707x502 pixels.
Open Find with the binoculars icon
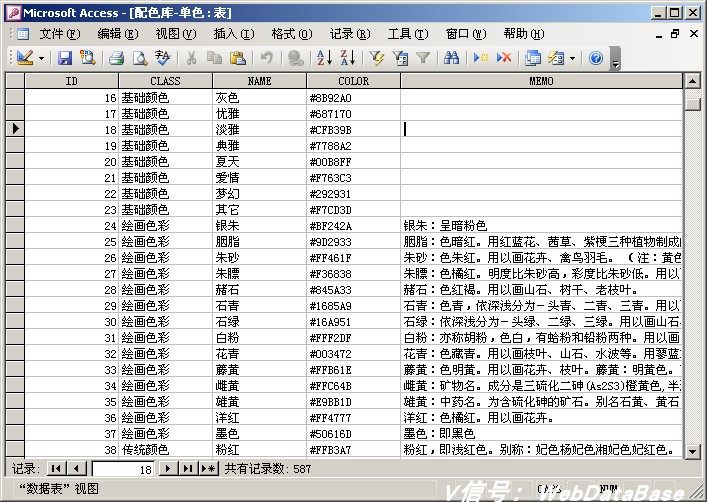[x=451, y=58]
